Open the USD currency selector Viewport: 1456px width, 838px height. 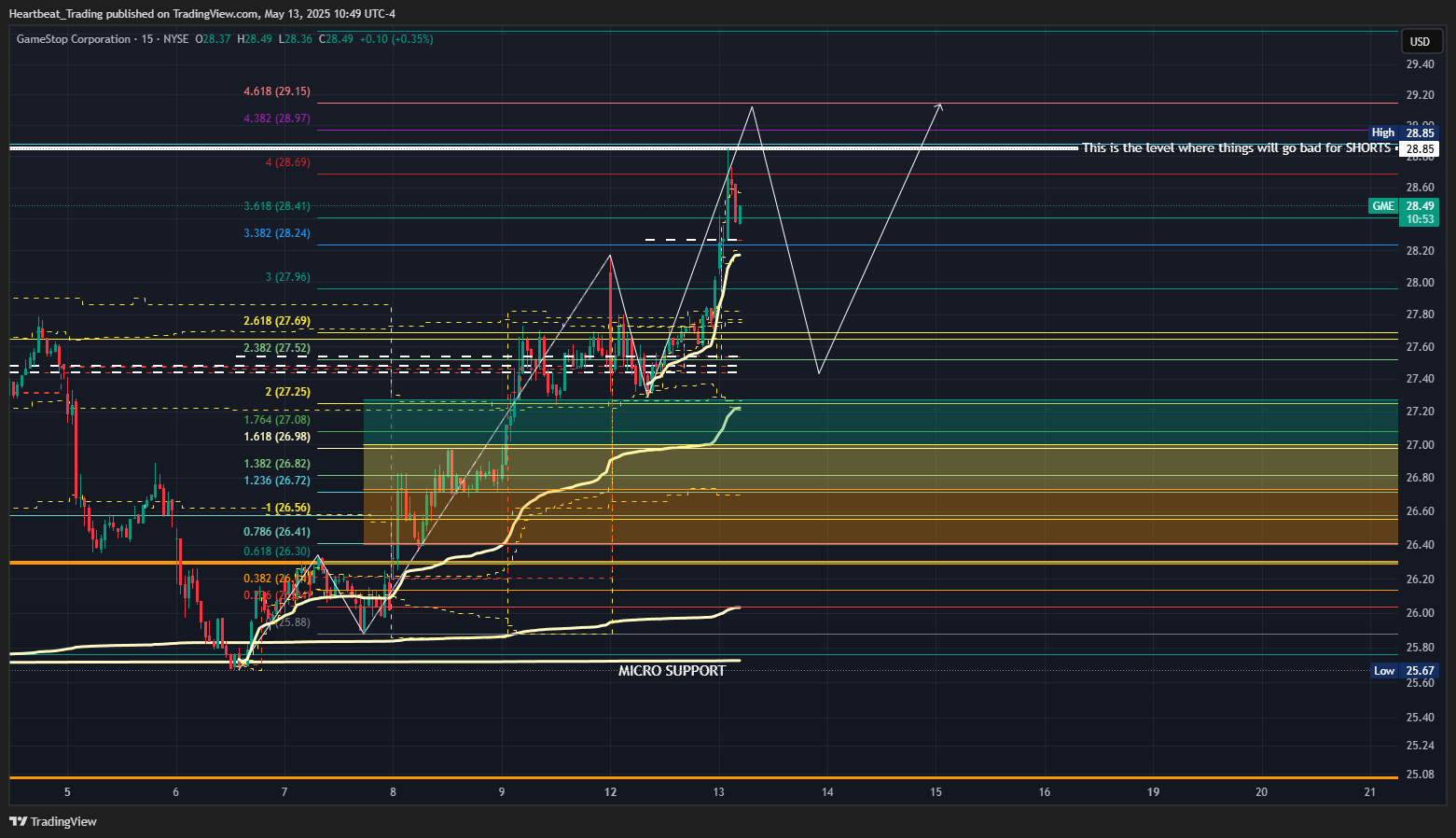1420,41
